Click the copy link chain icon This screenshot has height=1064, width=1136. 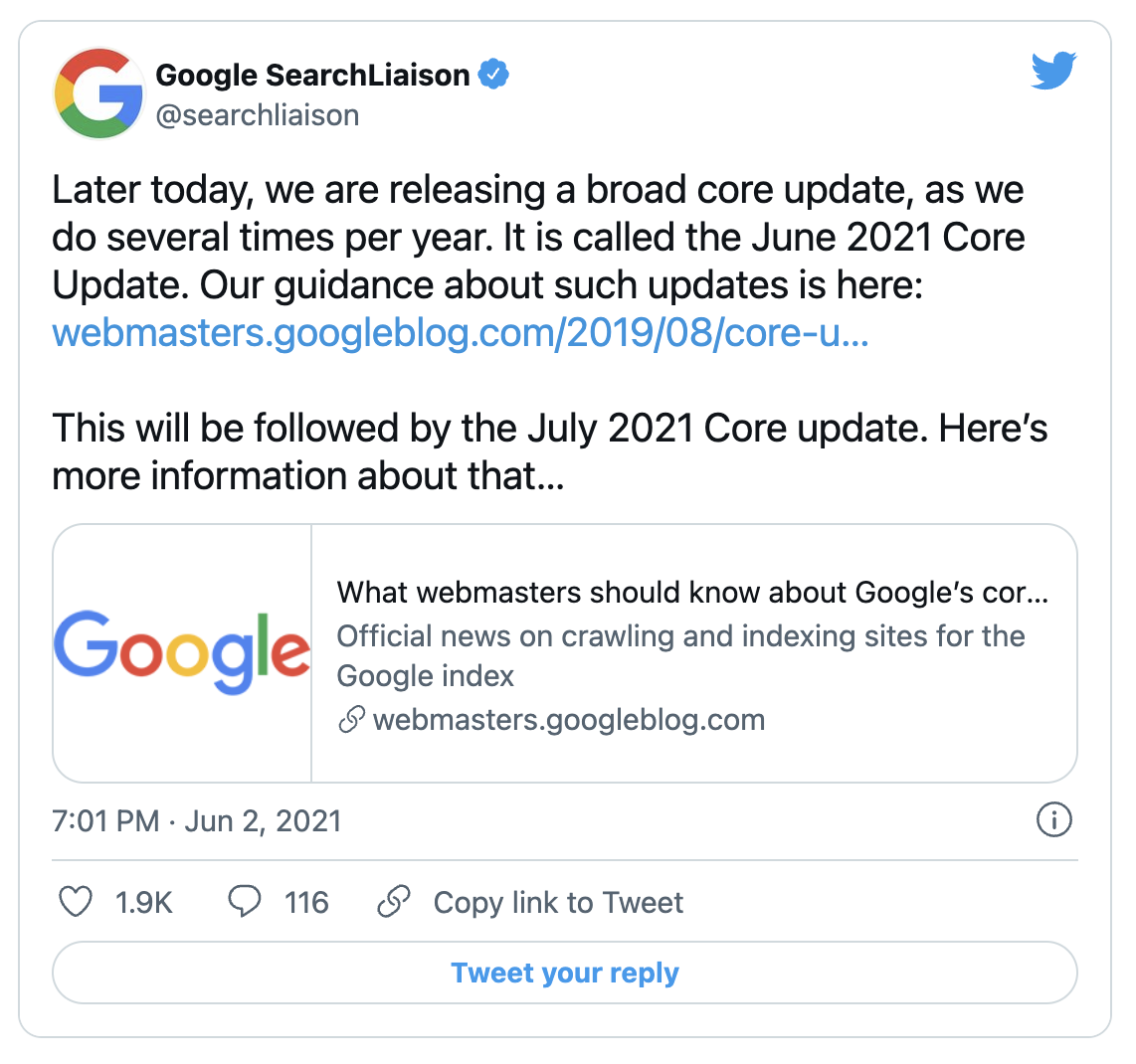pyautogui.click(x=394, y=902)
